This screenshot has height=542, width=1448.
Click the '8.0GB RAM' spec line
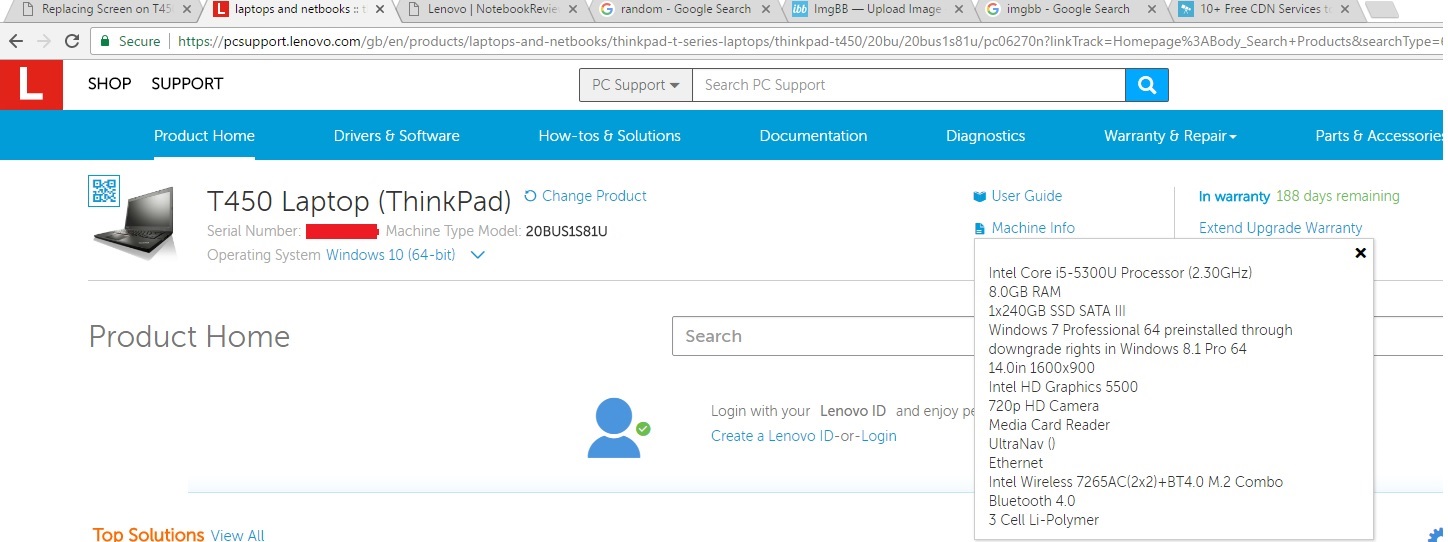[x=1025, y=292]
